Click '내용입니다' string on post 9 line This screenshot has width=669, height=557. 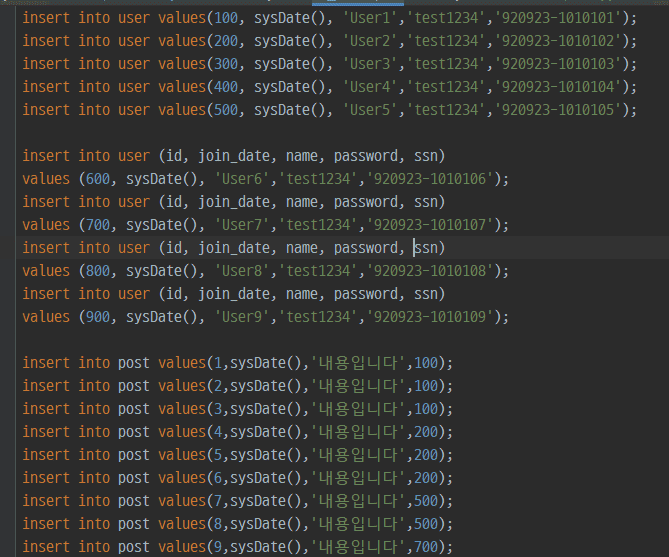tap(358, 548)
